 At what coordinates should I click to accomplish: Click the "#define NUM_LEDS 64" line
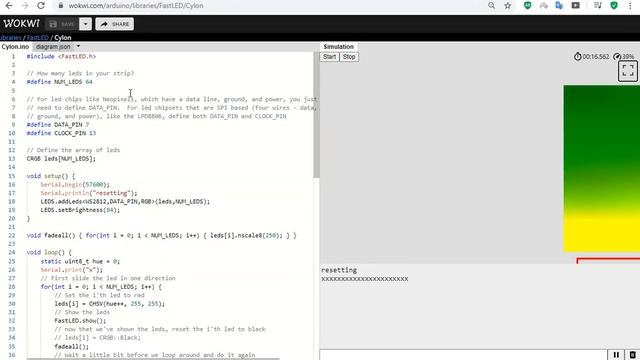click(x=60, y=82)
